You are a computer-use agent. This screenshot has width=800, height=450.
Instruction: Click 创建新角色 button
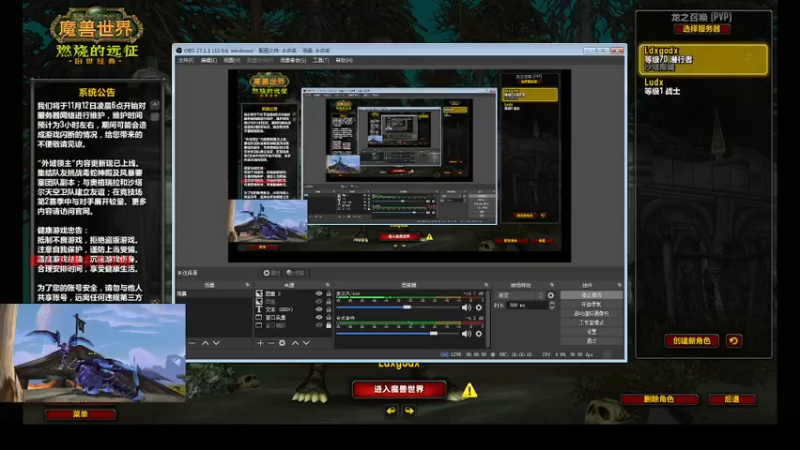(x=692, y=341)
